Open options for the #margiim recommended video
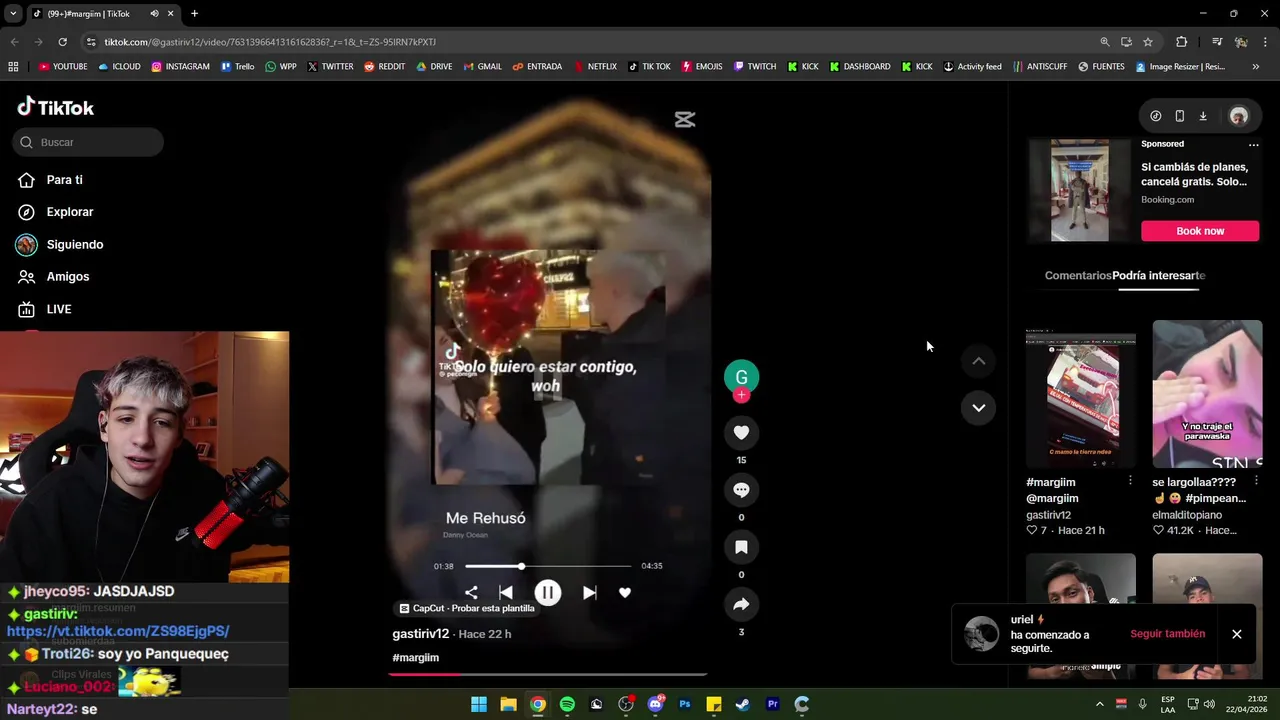This screenshot has height=720, width=1280. click(1130, 482)
